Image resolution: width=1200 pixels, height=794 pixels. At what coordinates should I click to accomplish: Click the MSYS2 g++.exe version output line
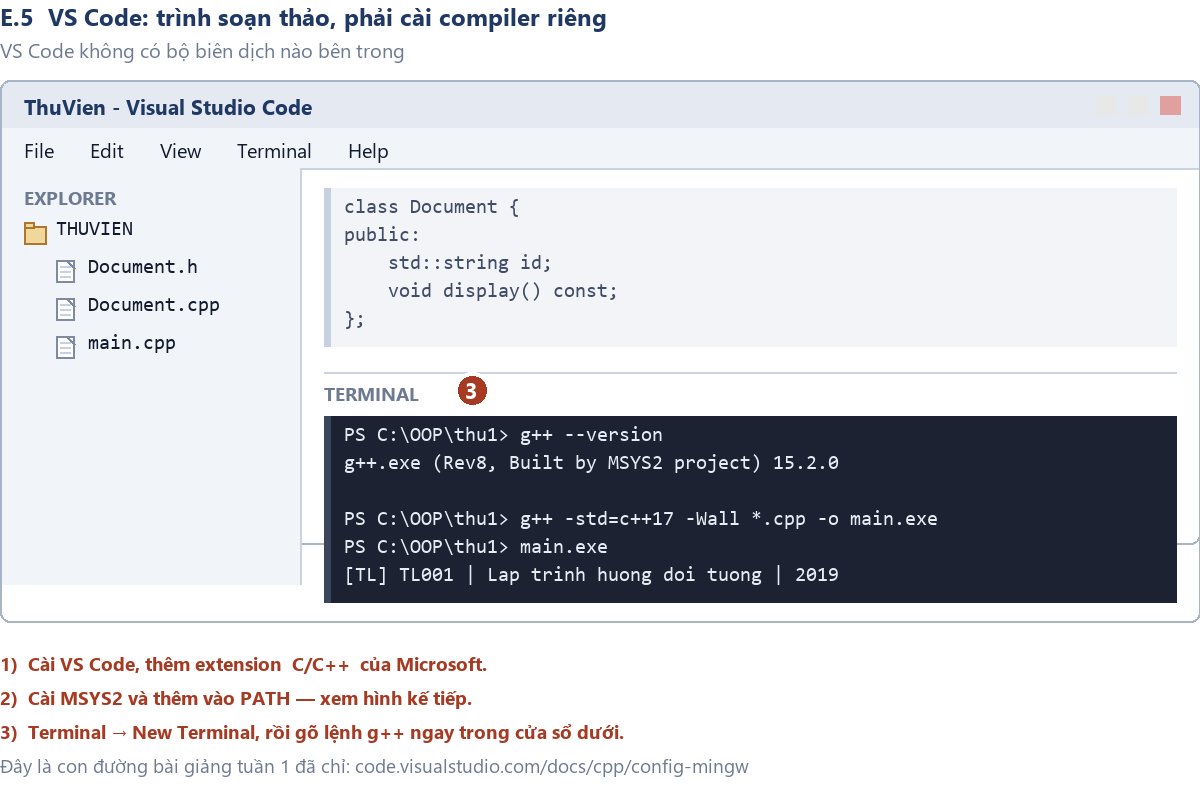[591, 463]
